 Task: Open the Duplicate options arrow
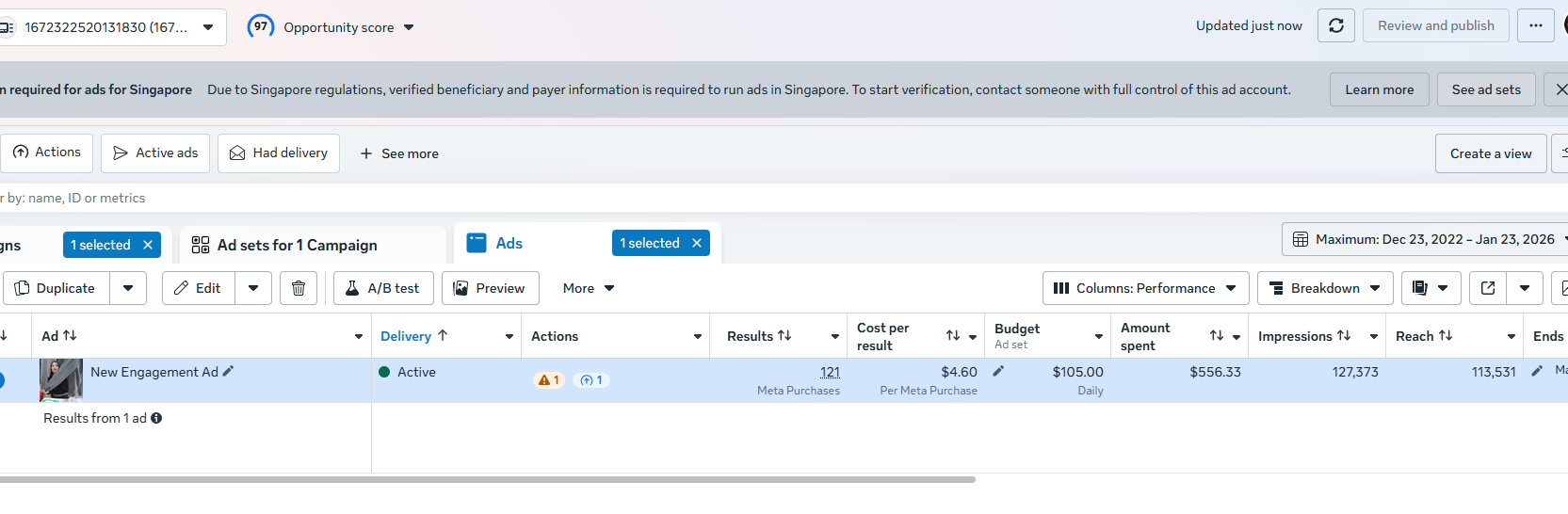click(x=128, y=288)
